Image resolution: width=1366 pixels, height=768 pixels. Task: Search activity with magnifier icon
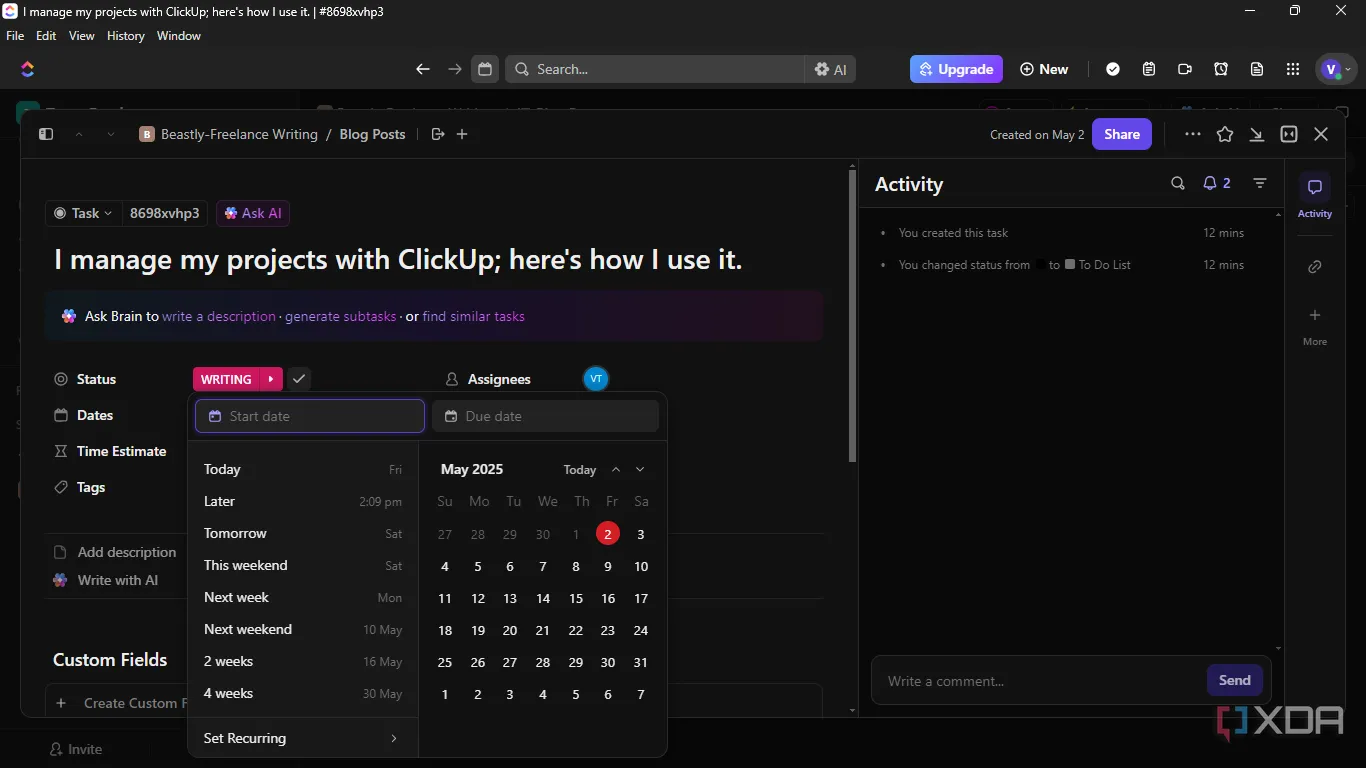(x=1178, y=183)
